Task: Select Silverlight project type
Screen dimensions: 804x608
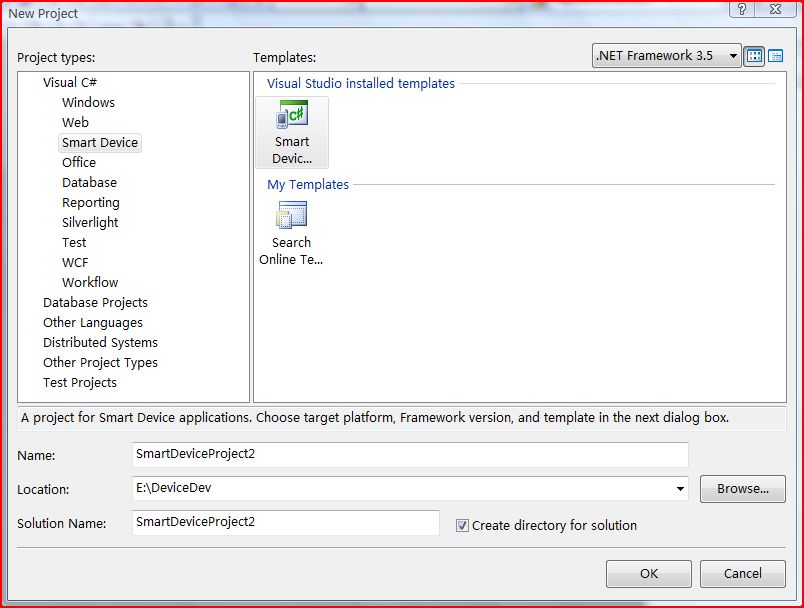Action: [90, 222]
